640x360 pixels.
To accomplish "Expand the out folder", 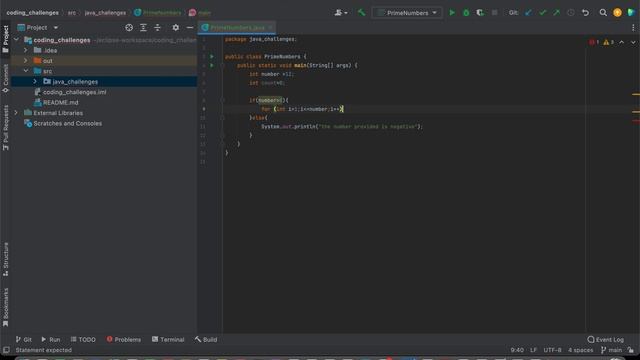I will pos(26,60).
